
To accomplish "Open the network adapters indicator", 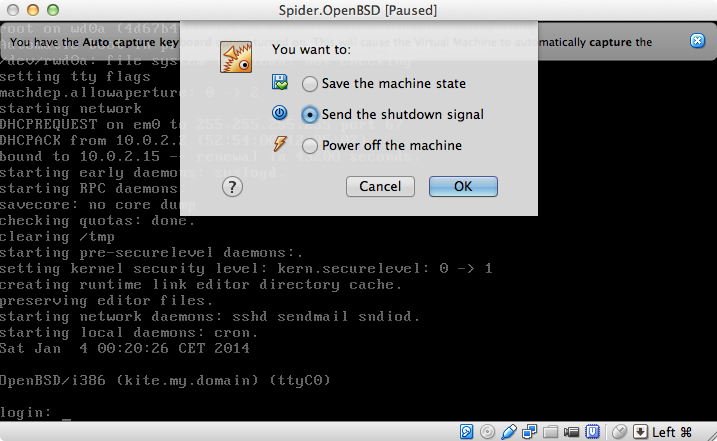I will [530, 432].
